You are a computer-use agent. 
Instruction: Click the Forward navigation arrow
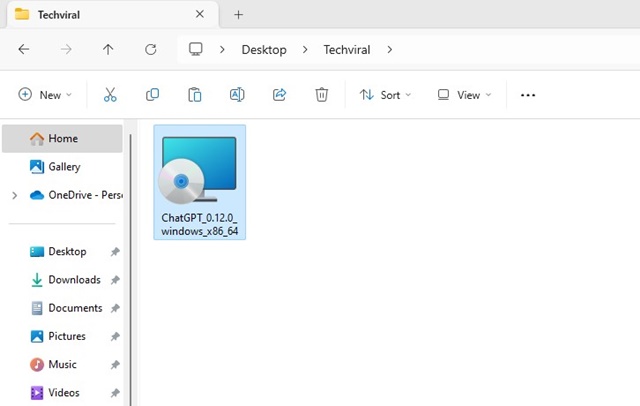tap(66, 49)
